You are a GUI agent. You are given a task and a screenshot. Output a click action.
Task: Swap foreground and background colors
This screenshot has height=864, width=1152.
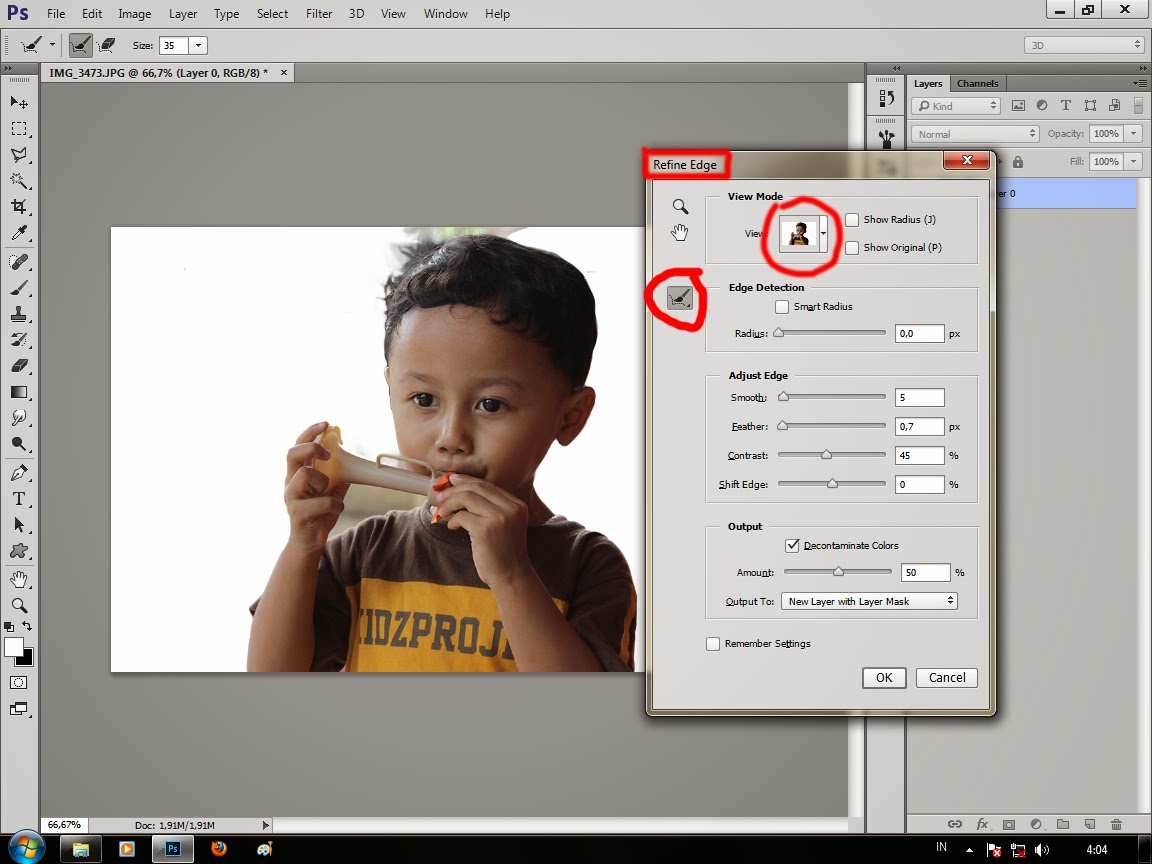[27, 626]
